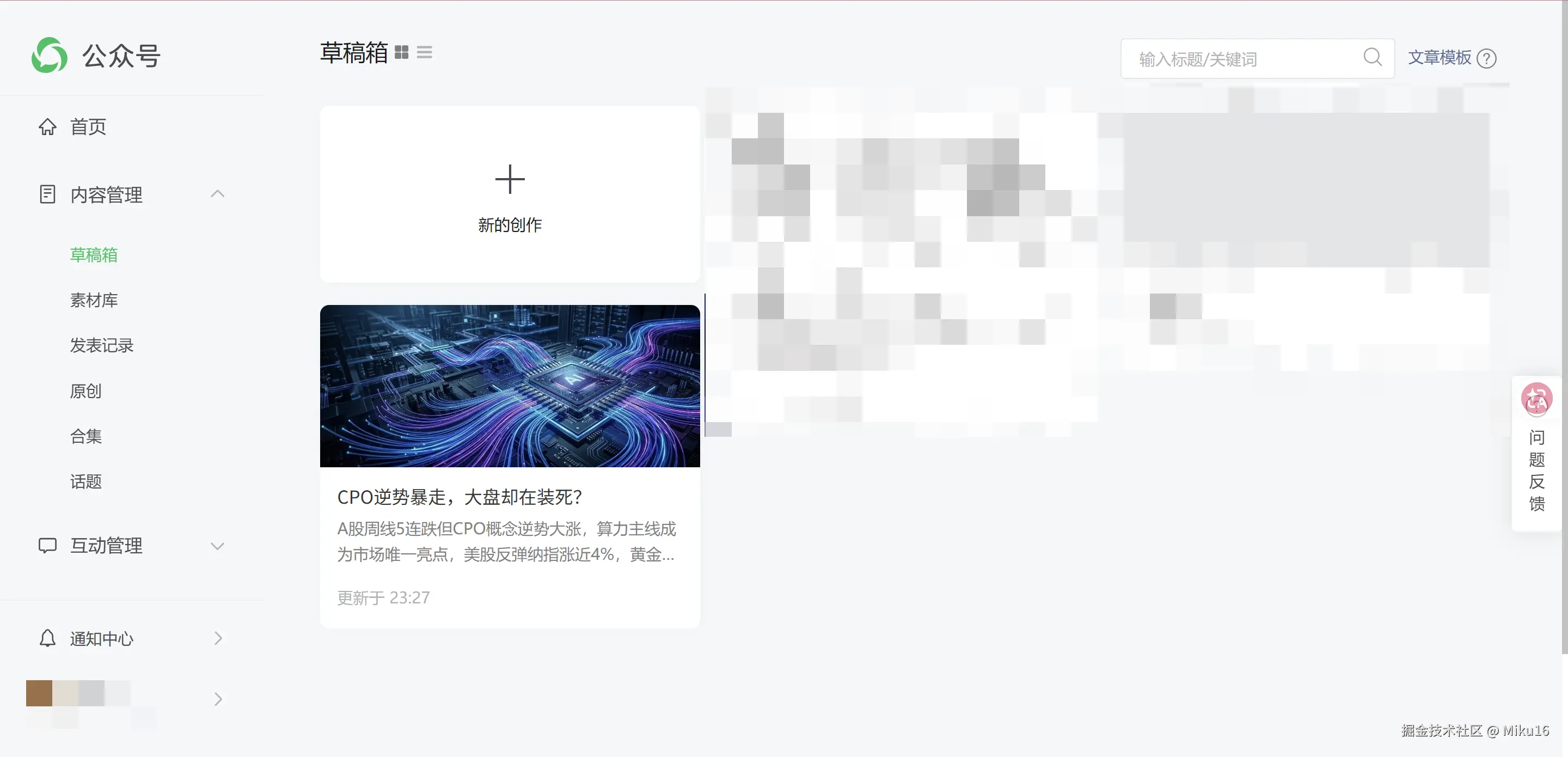Select 合集 in sidebar

[x=86, y=436]
